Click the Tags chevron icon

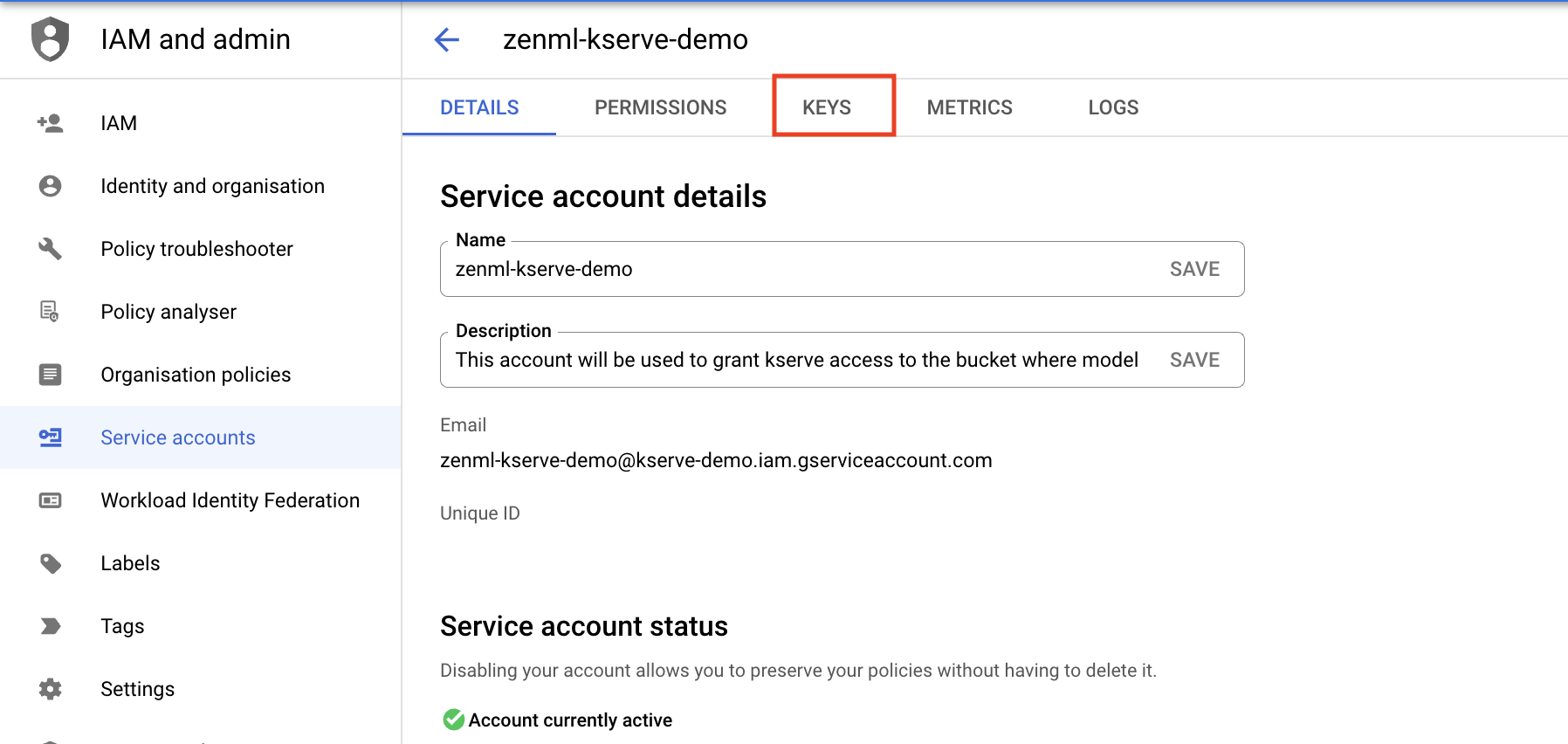(50, 626)
